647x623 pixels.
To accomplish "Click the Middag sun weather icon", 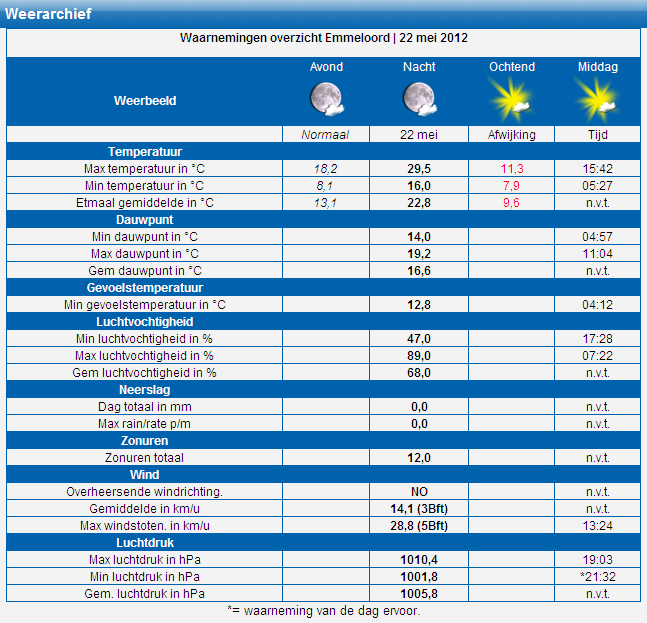I will pos(597,99).
